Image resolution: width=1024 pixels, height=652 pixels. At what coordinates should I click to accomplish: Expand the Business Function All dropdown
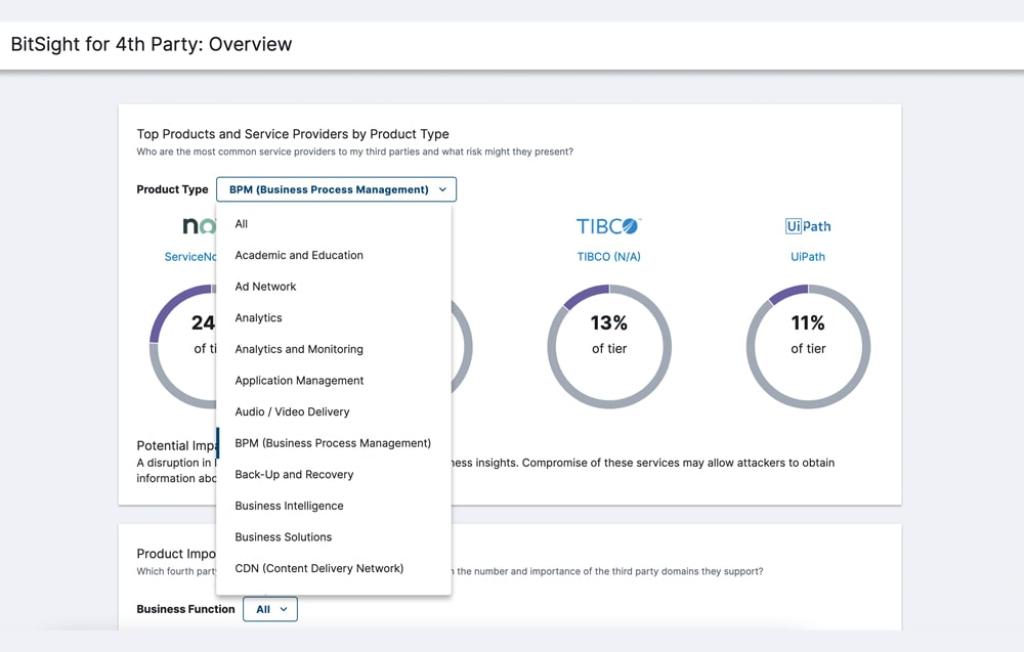270,609
